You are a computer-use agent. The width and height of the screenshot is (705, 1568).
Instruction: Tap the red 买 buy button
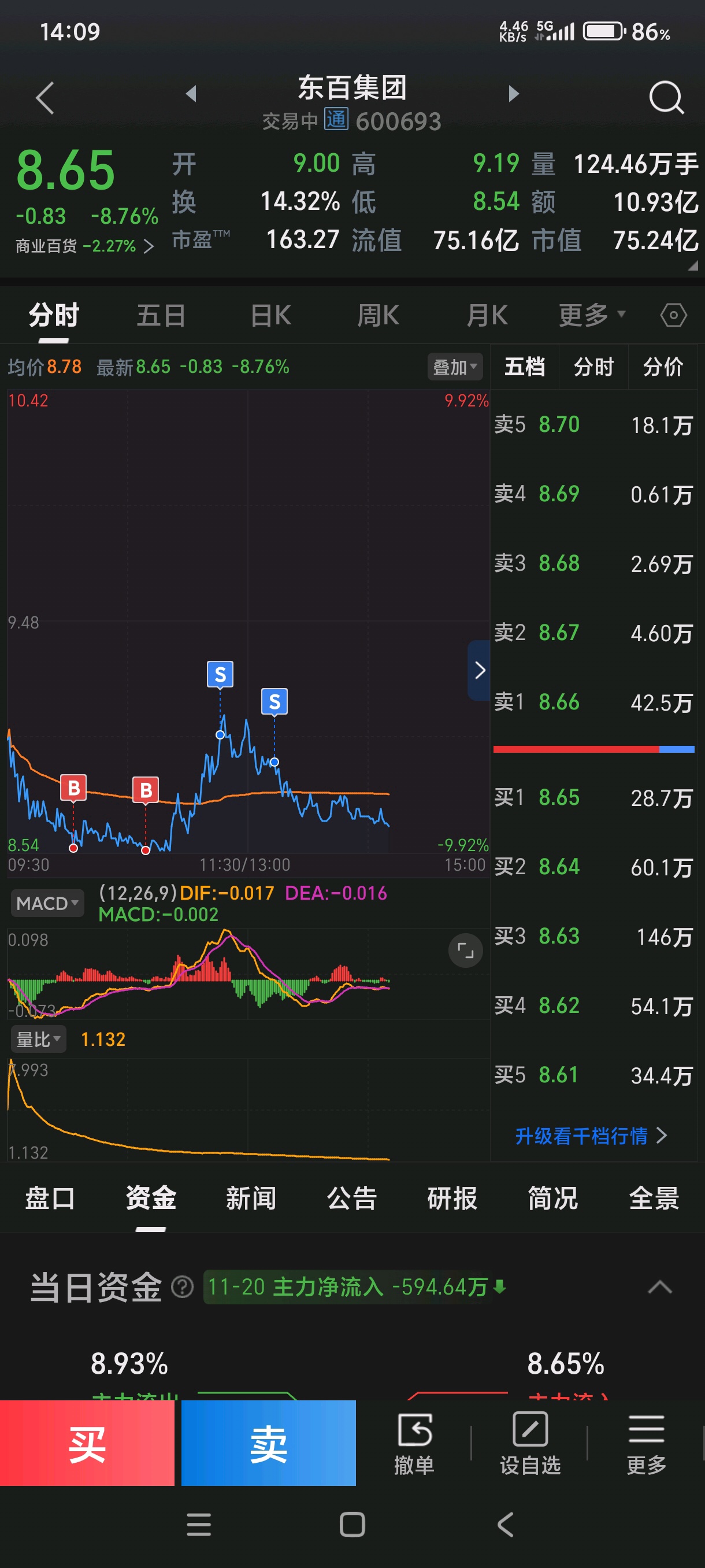pos(87,1443)
